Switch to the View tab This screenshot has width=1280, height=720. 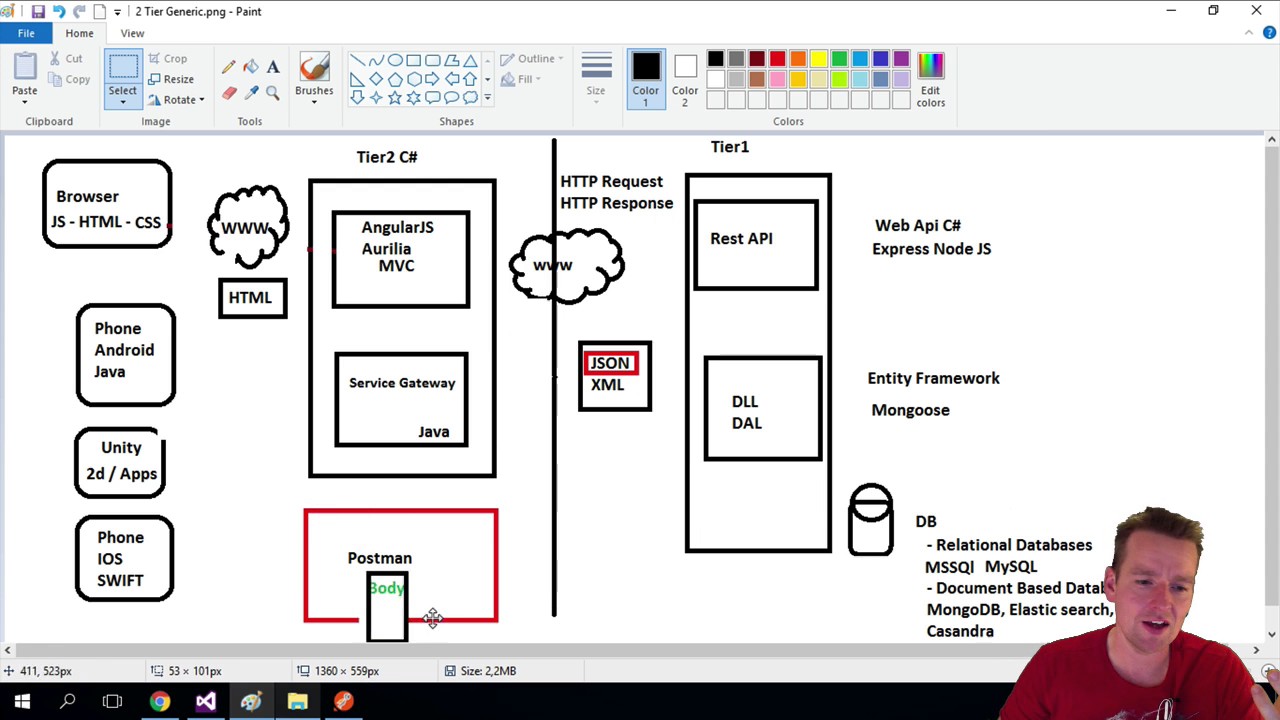tap(132, 33)
